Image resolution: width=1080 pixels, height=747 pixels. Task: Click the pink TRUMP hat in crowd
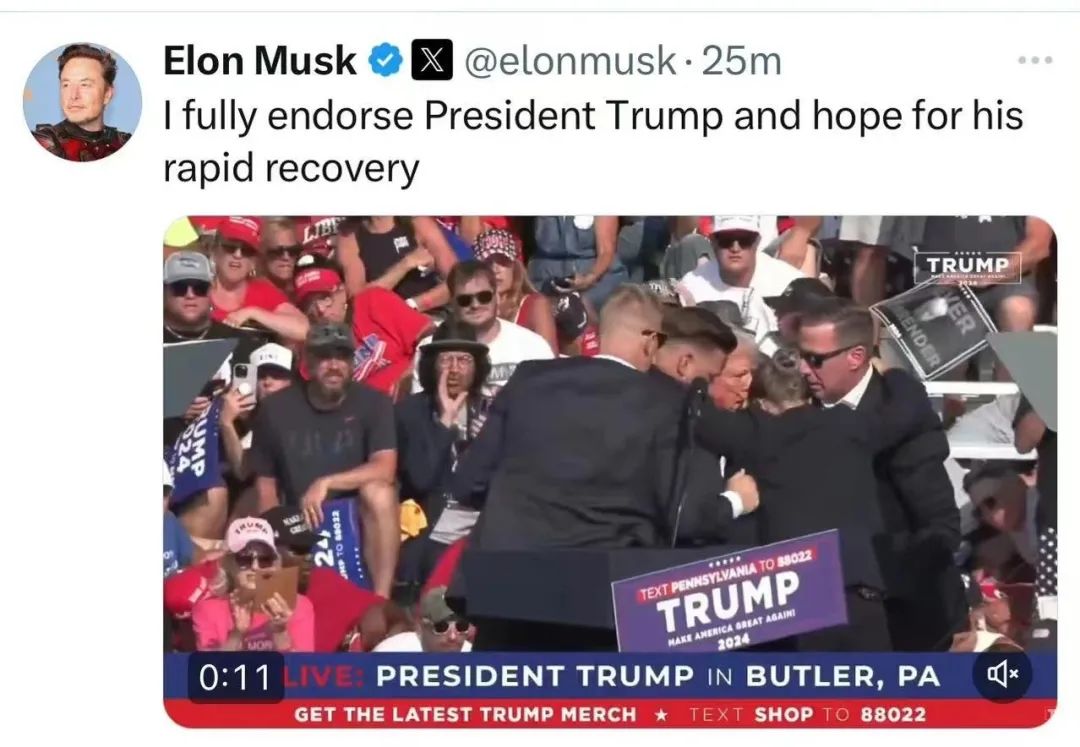(251, 534)
